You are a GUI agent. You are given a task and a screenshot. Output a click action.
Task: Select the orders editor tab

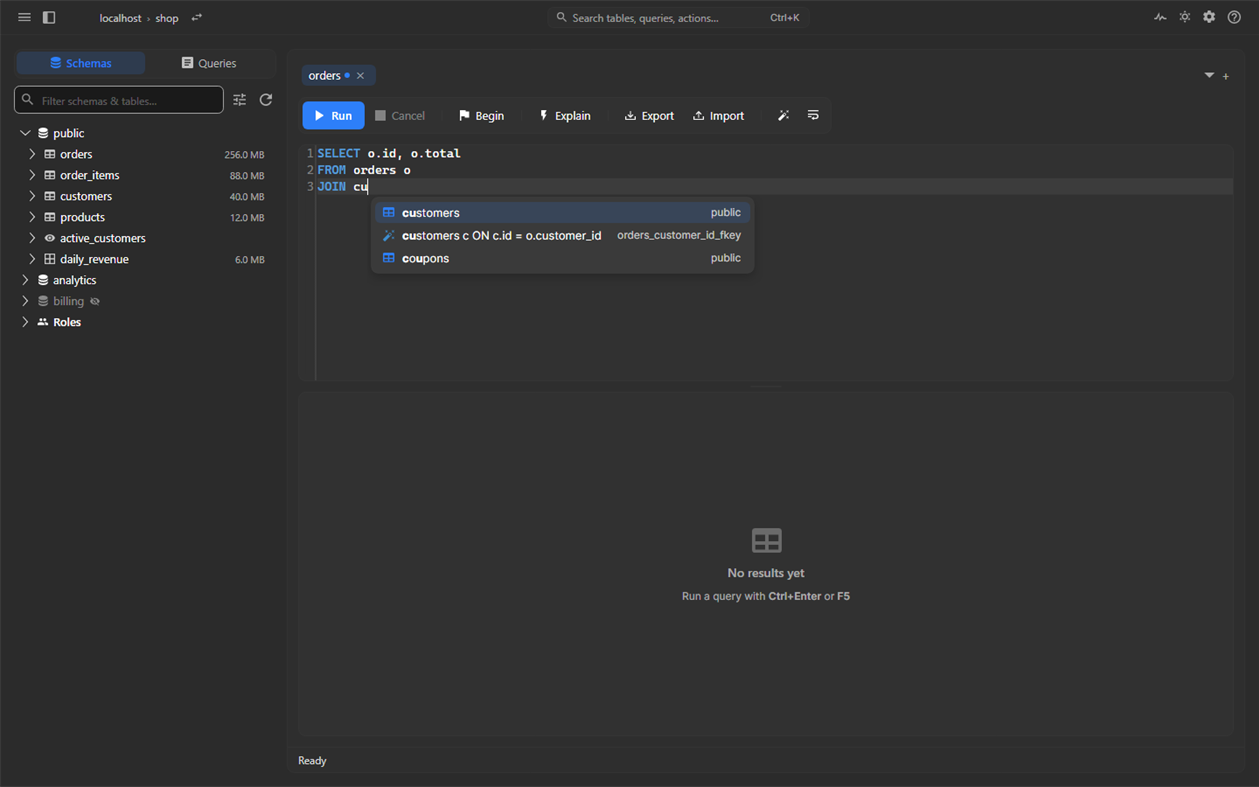pos(338,76)
